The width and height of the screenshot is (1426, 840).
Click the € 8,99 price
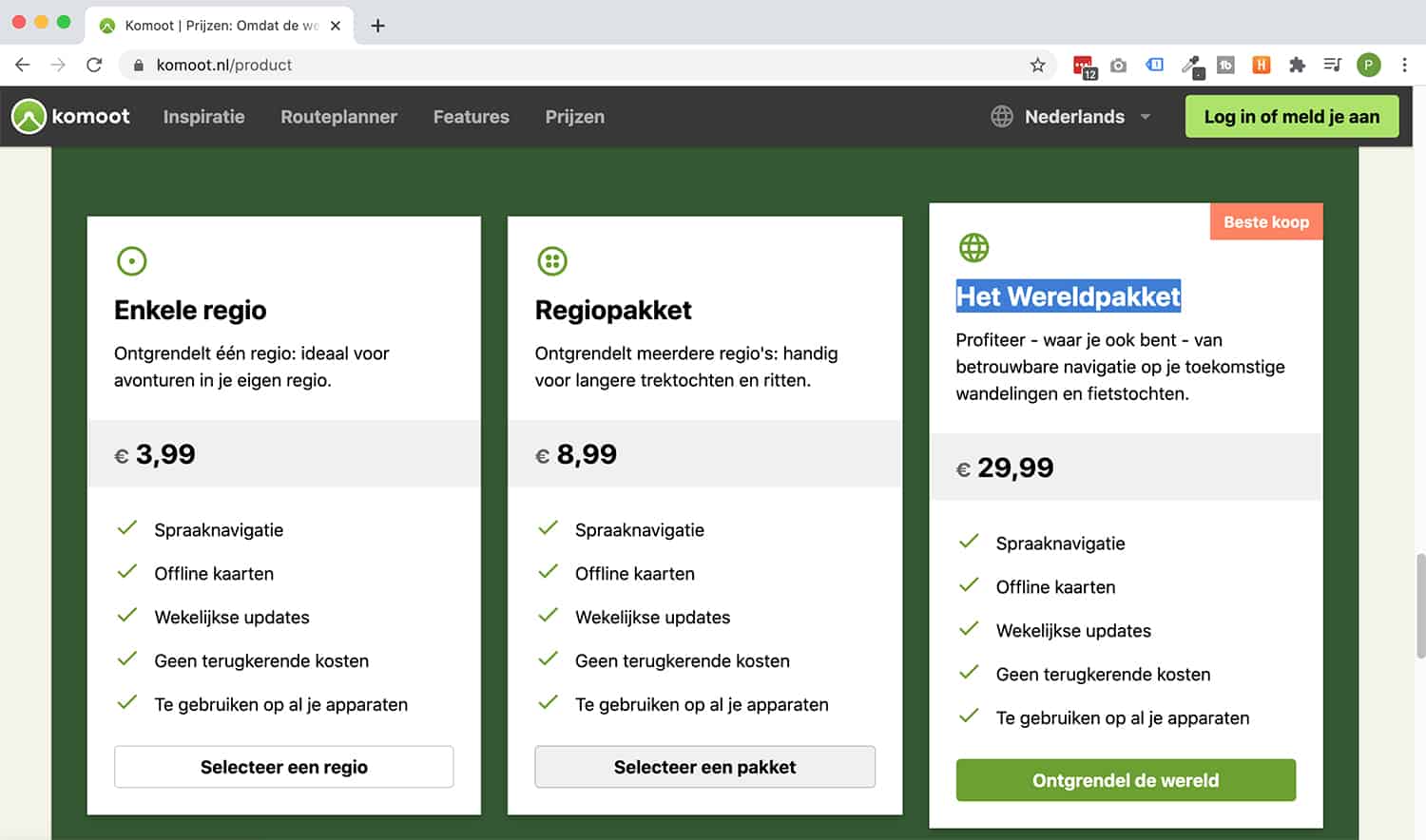tap(576, 454)
